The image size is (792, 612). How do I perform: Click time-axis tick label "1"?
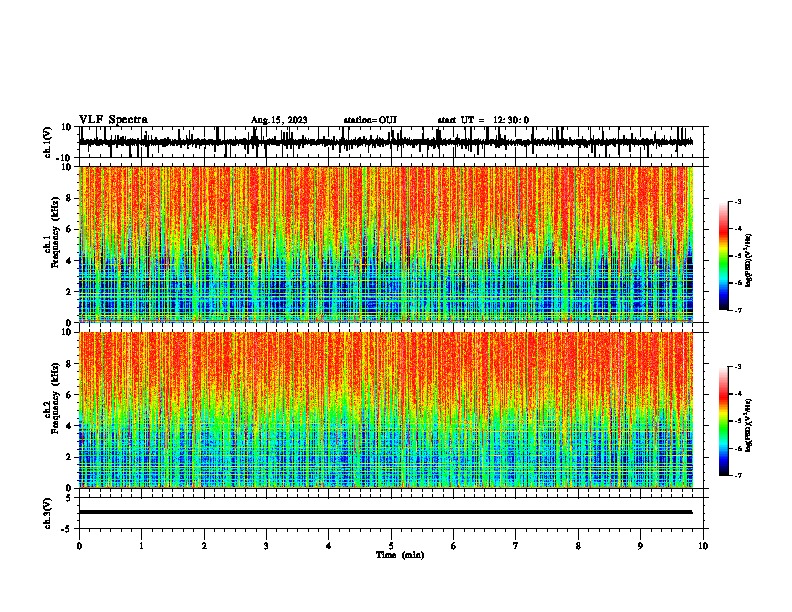pos(141,546)
